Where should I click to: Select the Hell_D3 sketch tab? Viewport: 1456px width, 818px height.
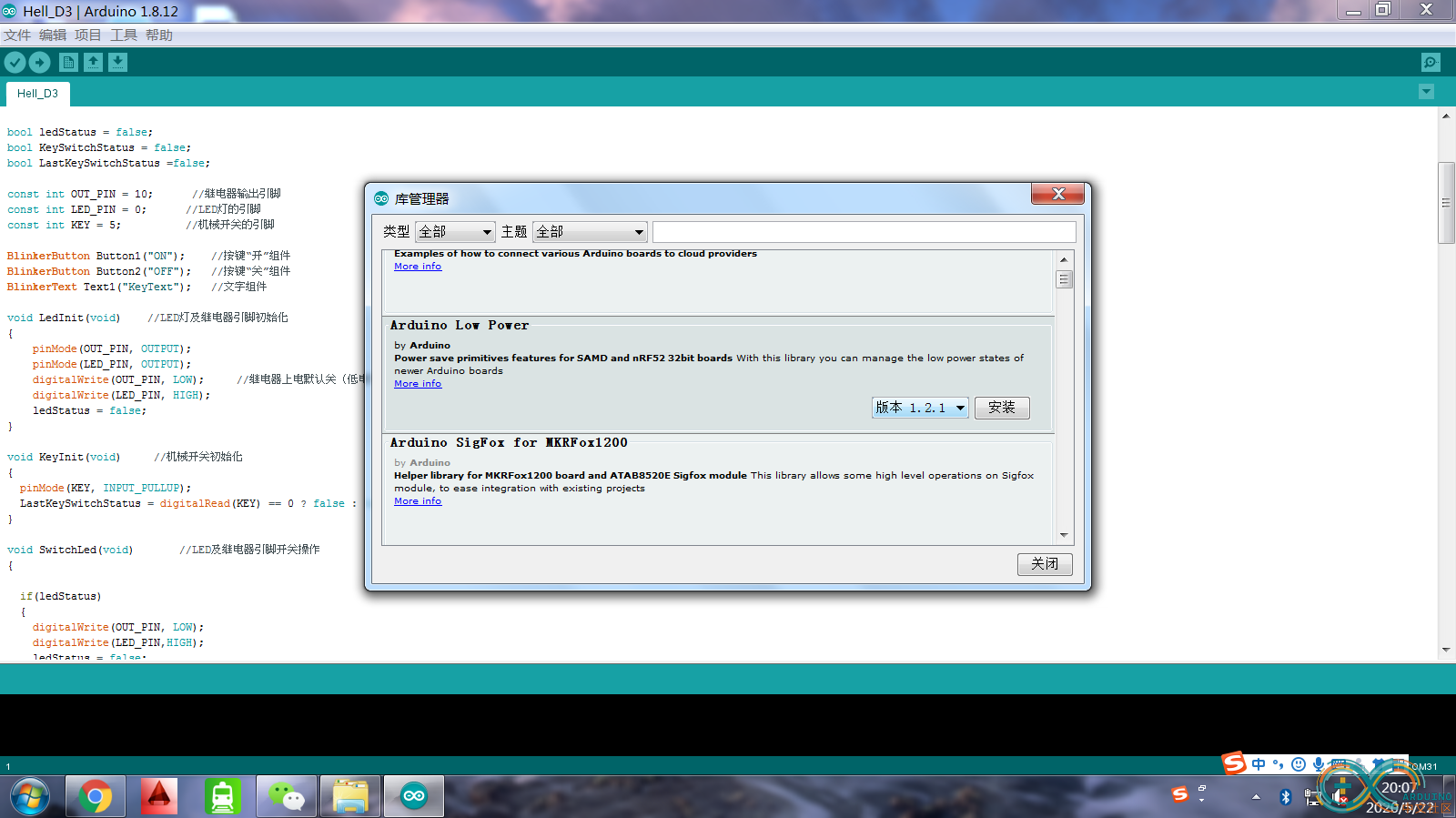tap(37, 94)
